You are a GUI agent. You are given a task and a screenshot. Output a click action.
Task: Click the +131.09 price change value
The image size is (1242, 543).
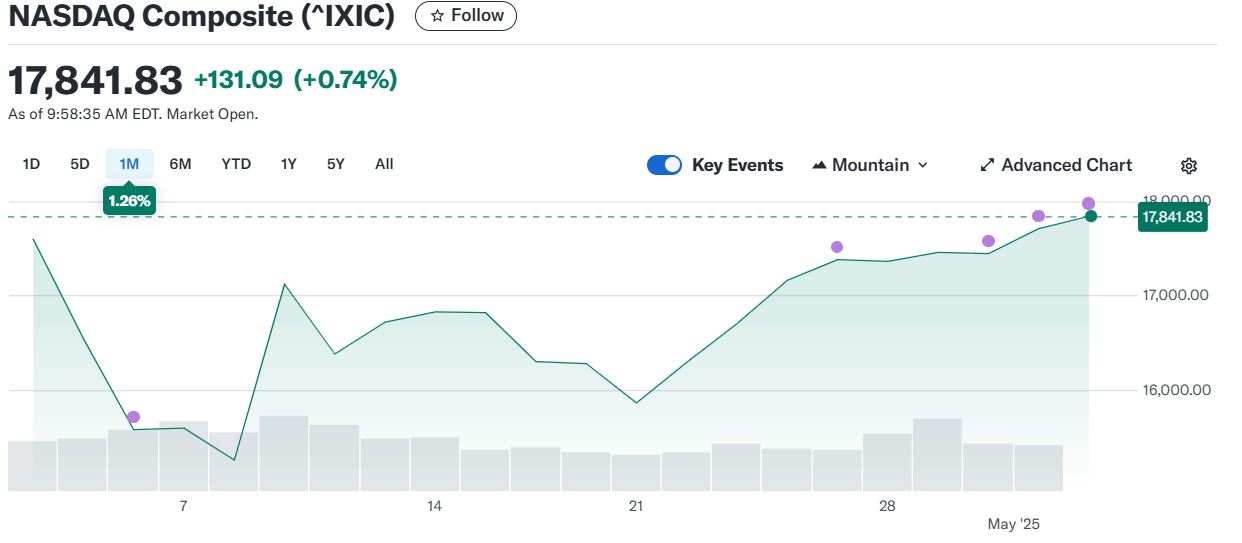coord(238,80)
